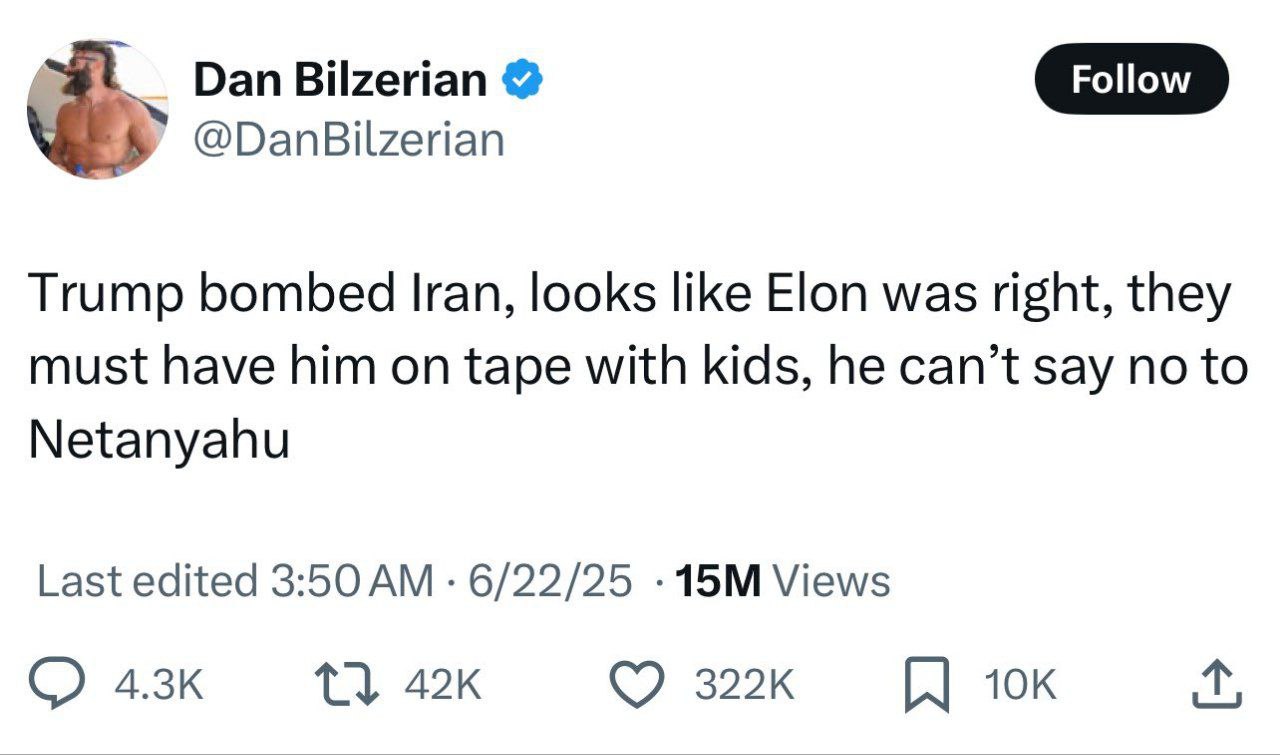Click the Dan Bilzerian display name

340,79
